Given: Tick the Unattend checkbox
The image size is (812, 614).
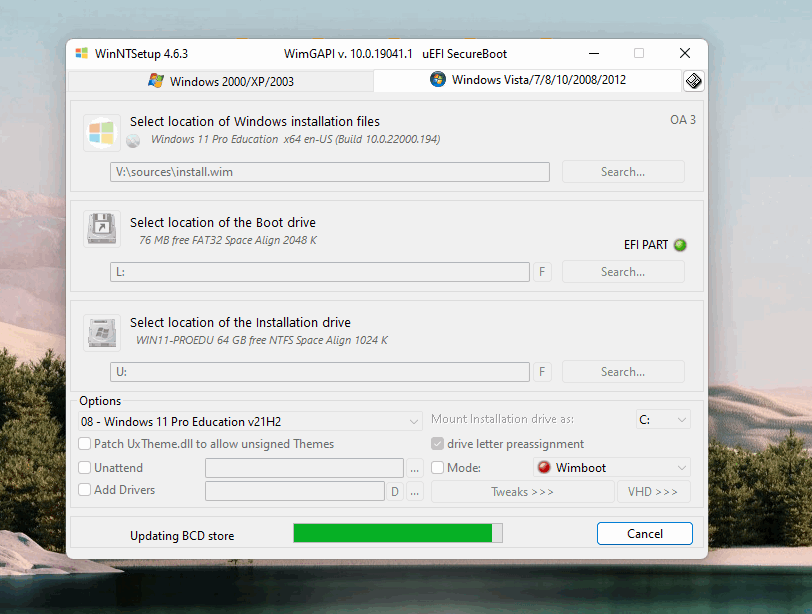Looking at the screenshot, I should (x=84, y=467).
